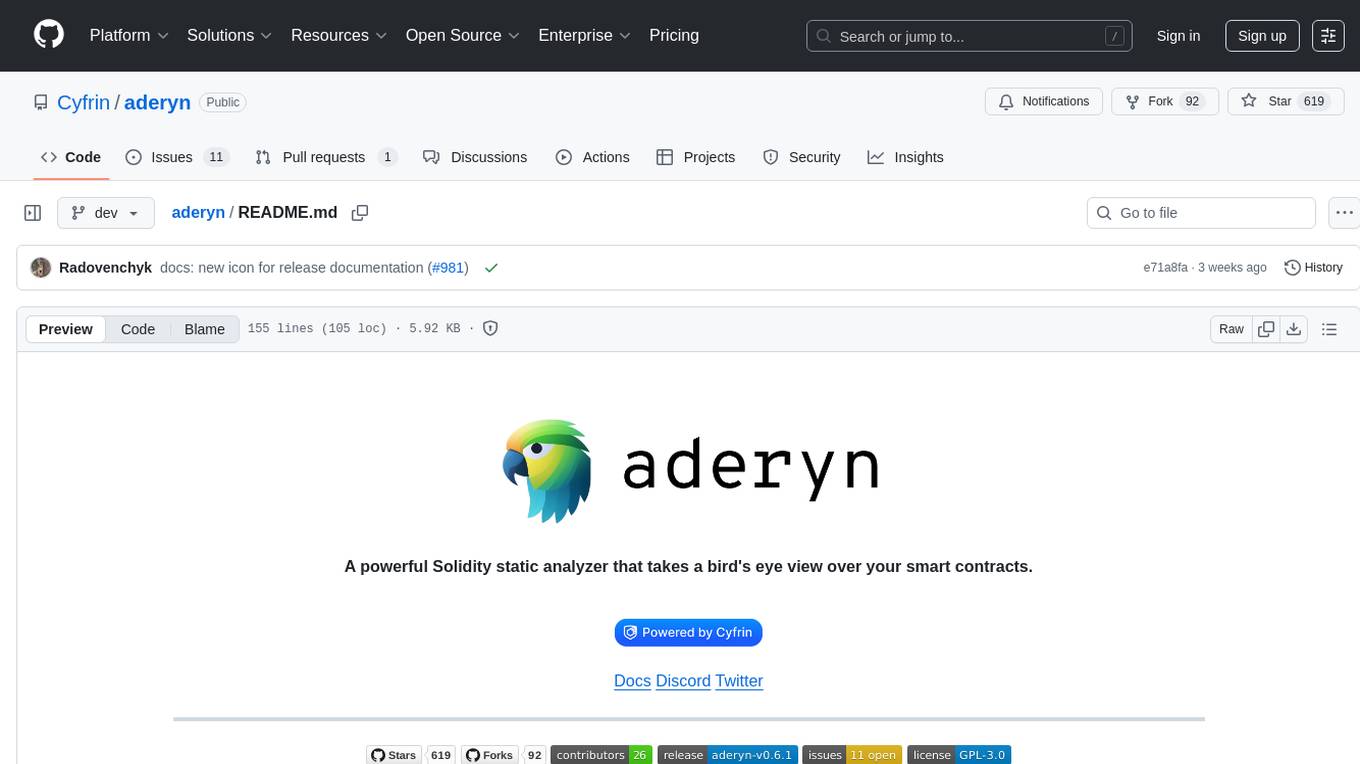Star the aderyn repository
This screenshot has height=764, width=1360.
click(1268, 101)
